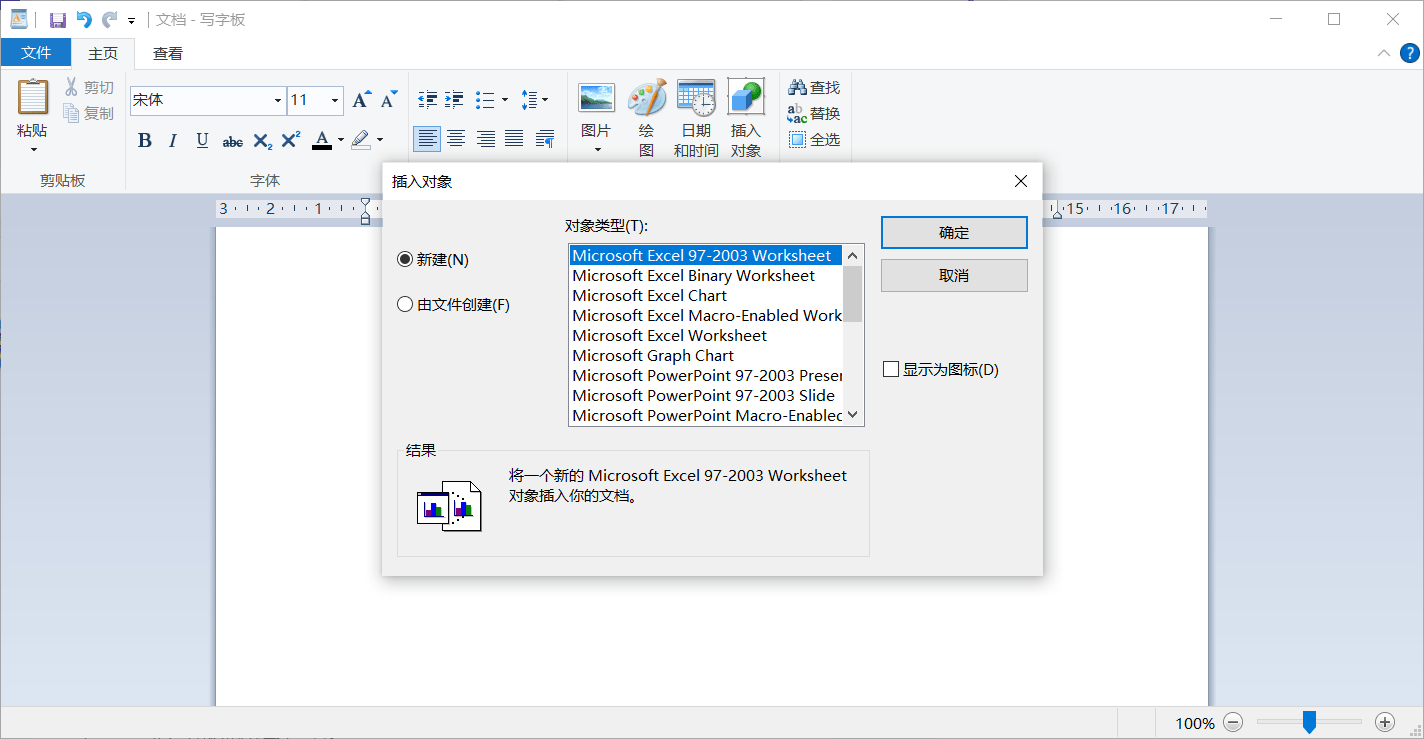Grow the font size with the larger A
Viewport: 1424px width, 739px height.
pos(361,100)
